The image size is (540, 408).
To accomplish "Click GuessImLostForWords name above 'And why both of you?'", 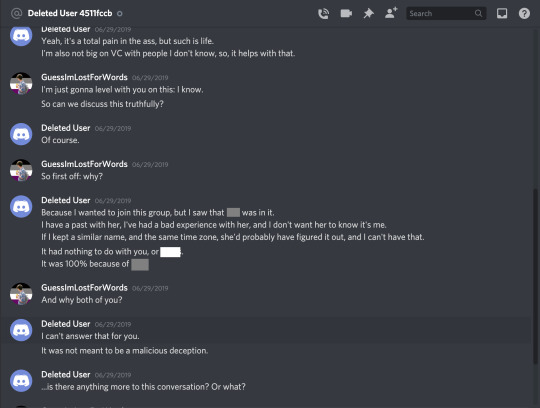I will click(x=84, y=287).
